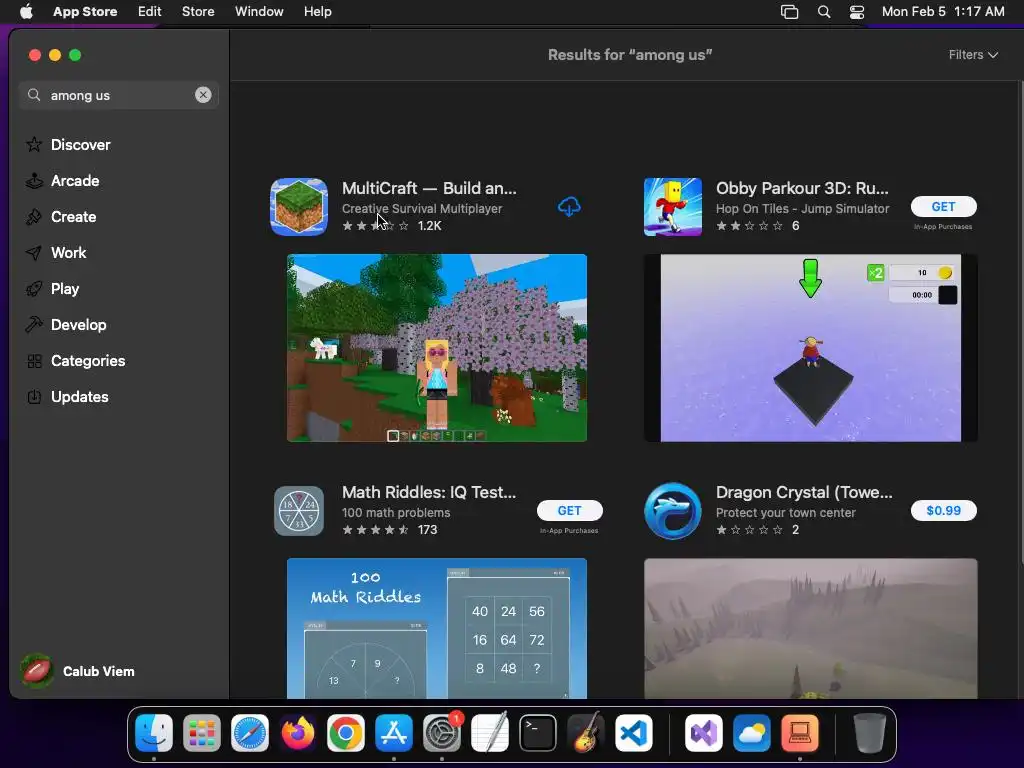Image resolution: width=1024 pixels, height=768 pixels.
Task: View Dragon Crystal screenshot preview
Action: coord(810,628)
